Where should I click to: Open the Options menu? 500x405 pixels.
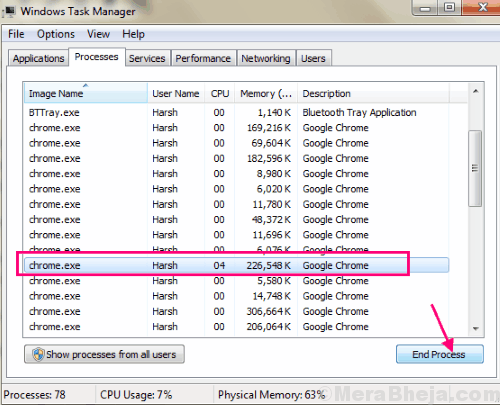coord(56,34)
